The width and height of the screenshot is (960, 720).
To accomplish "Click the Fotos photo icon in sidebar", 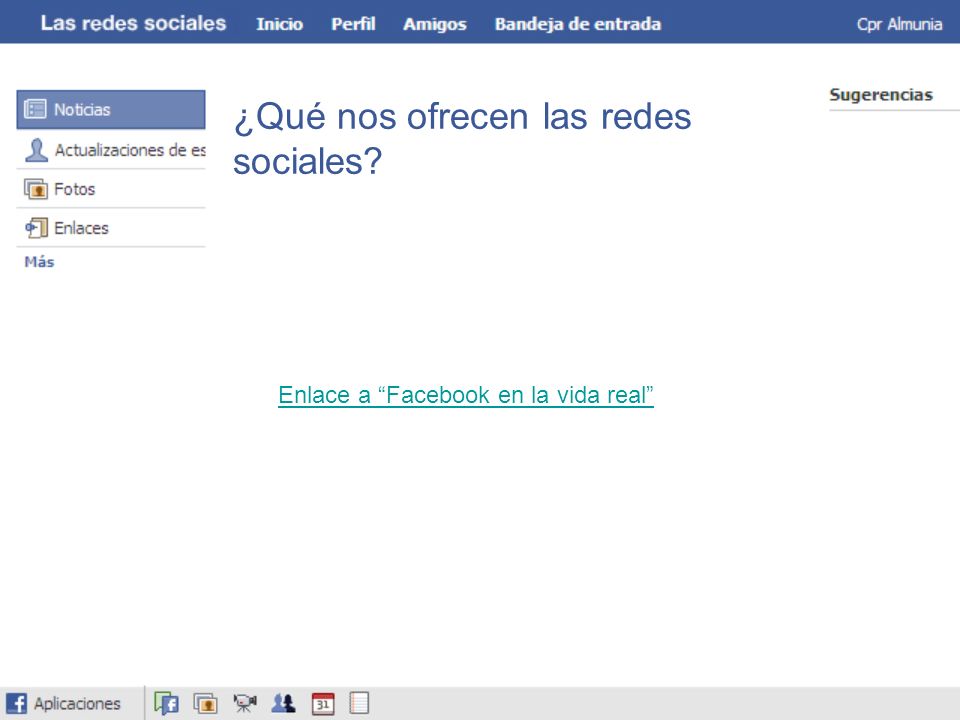I will pos(36,189).
